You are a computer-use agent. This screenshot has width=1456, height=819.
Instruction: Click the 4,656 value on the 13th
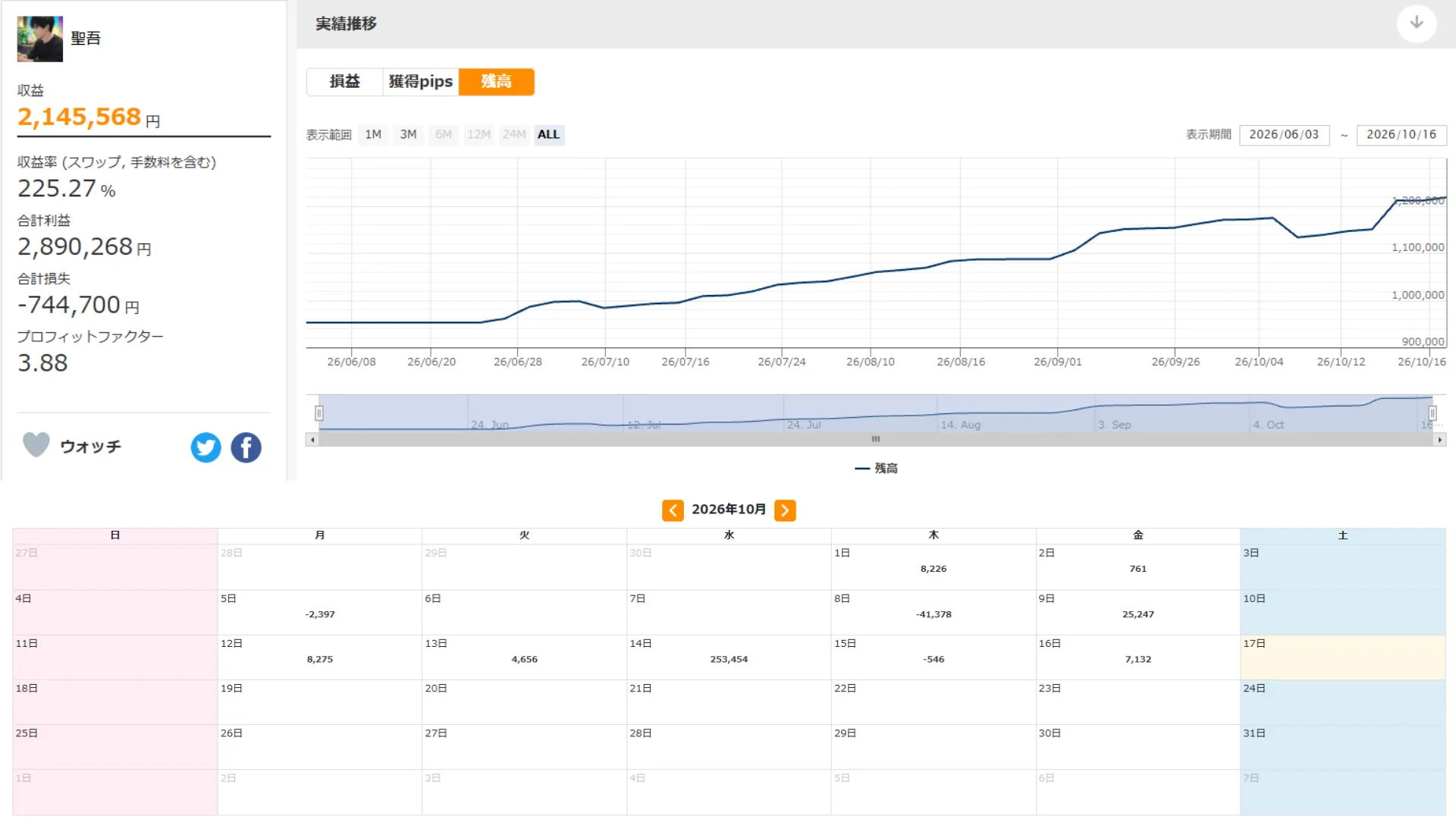(525, 660)
